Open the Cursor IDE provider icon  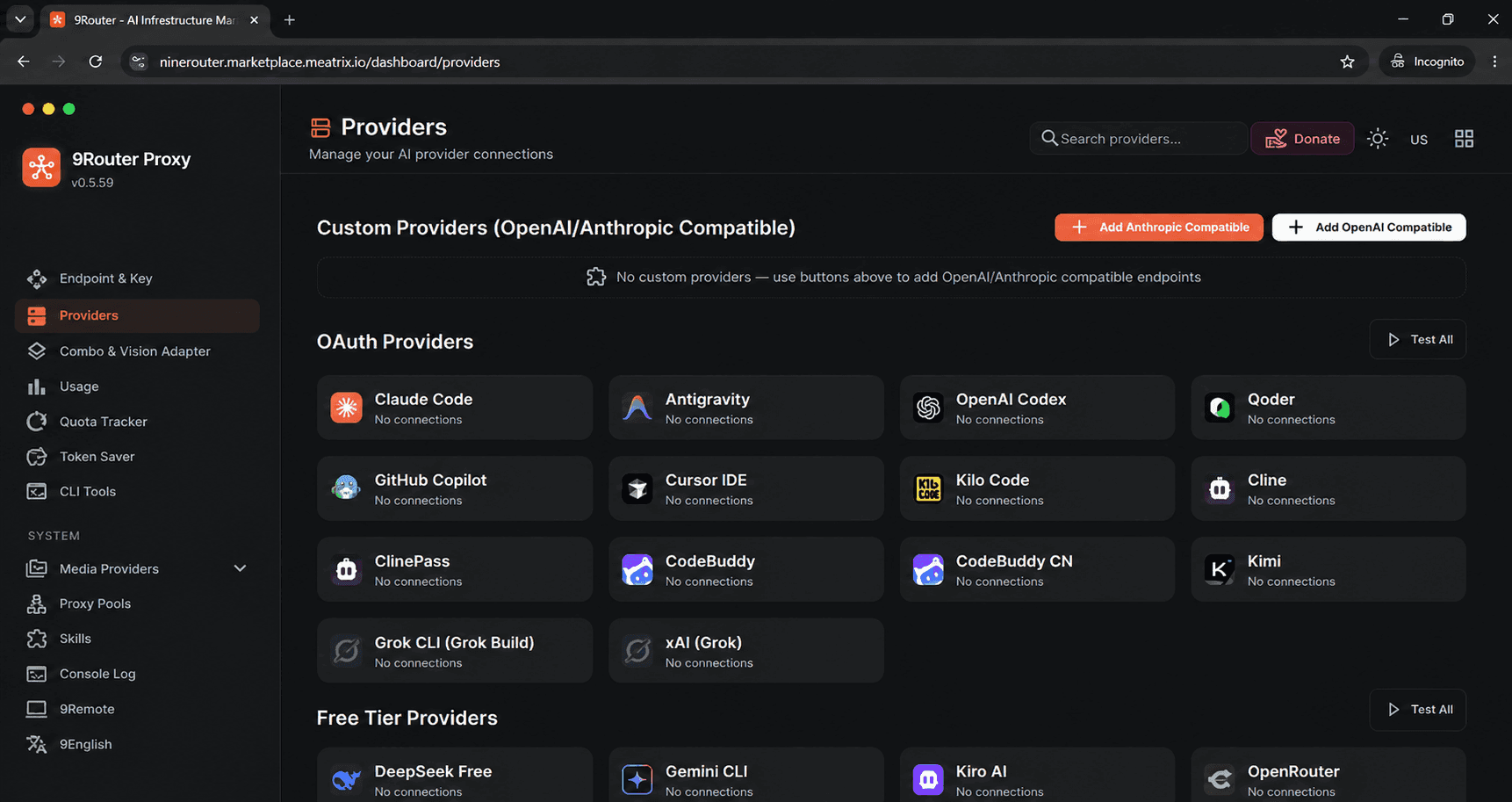point(637,488)
